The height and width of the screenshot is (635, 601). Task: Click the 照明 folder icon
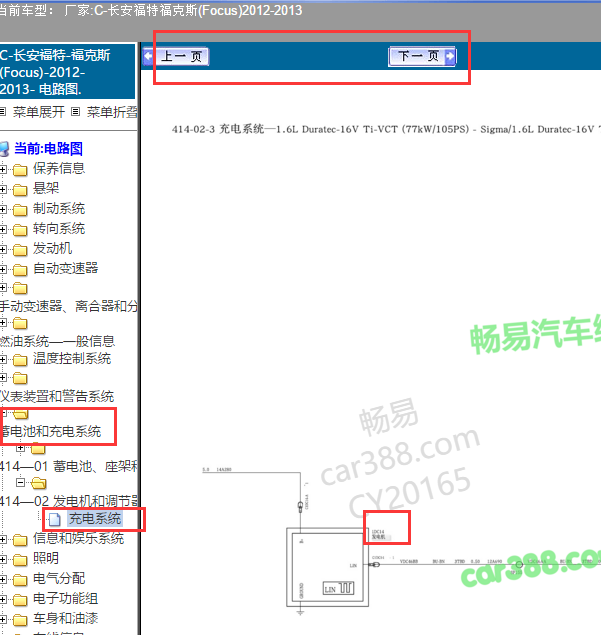pos(20,560)
